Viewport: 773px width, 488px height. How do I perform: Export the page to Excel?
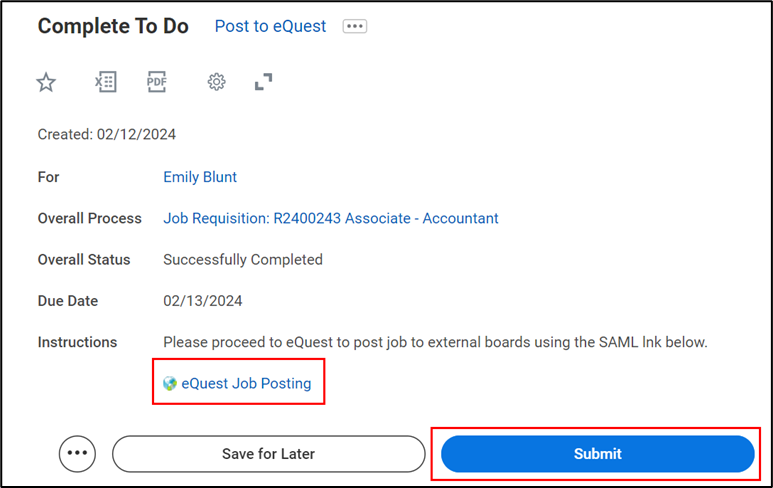click(105, 83)
